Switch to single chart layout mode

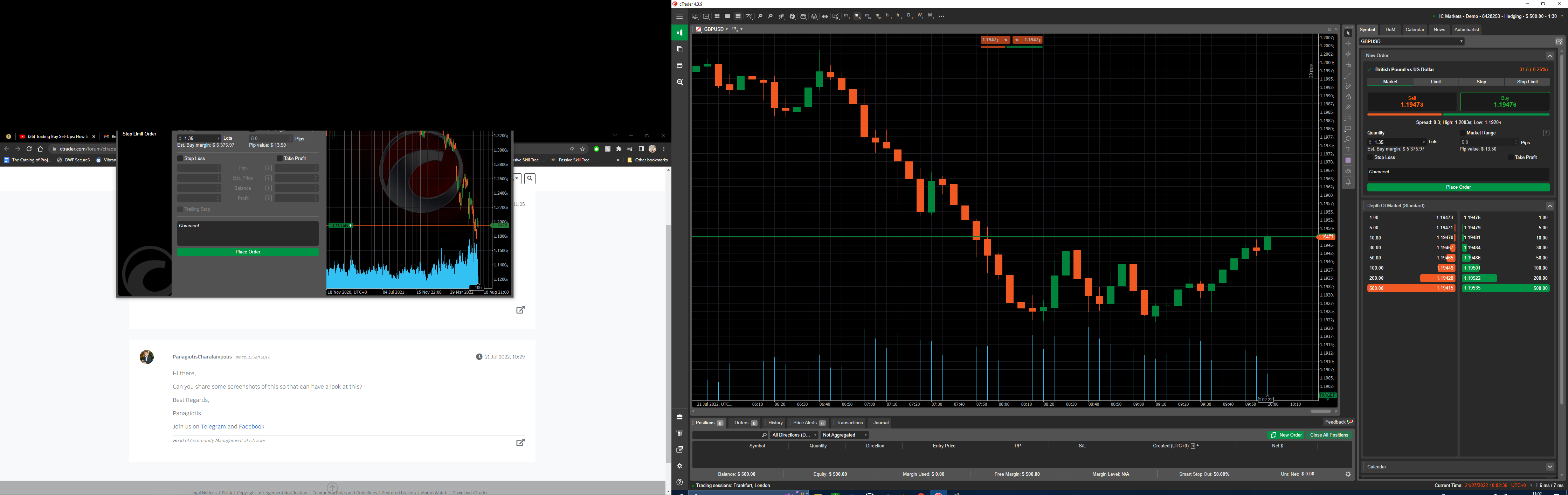click(728, 16)
